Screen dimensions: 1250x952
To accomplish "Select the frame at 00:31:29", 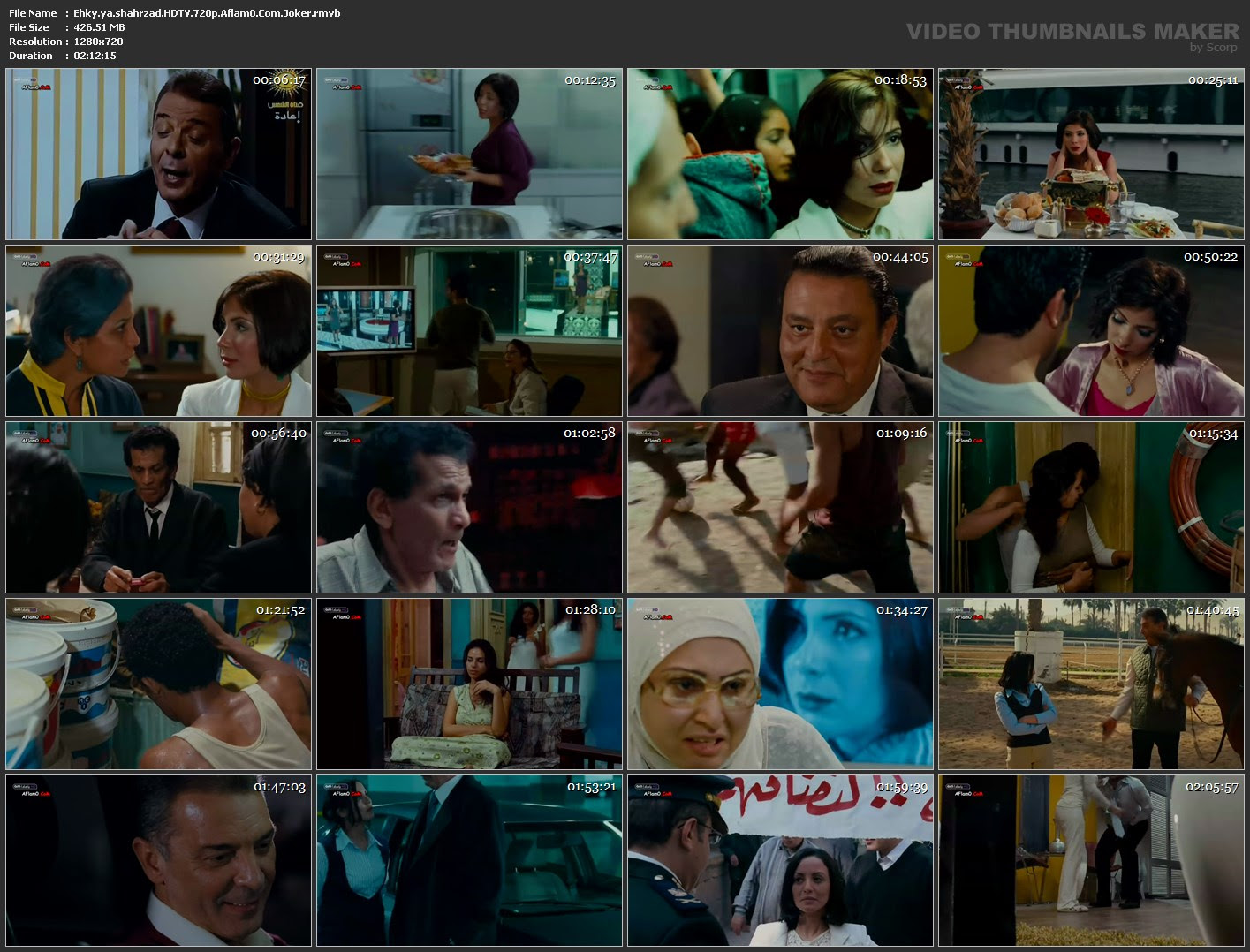I will tap(159, 331).
